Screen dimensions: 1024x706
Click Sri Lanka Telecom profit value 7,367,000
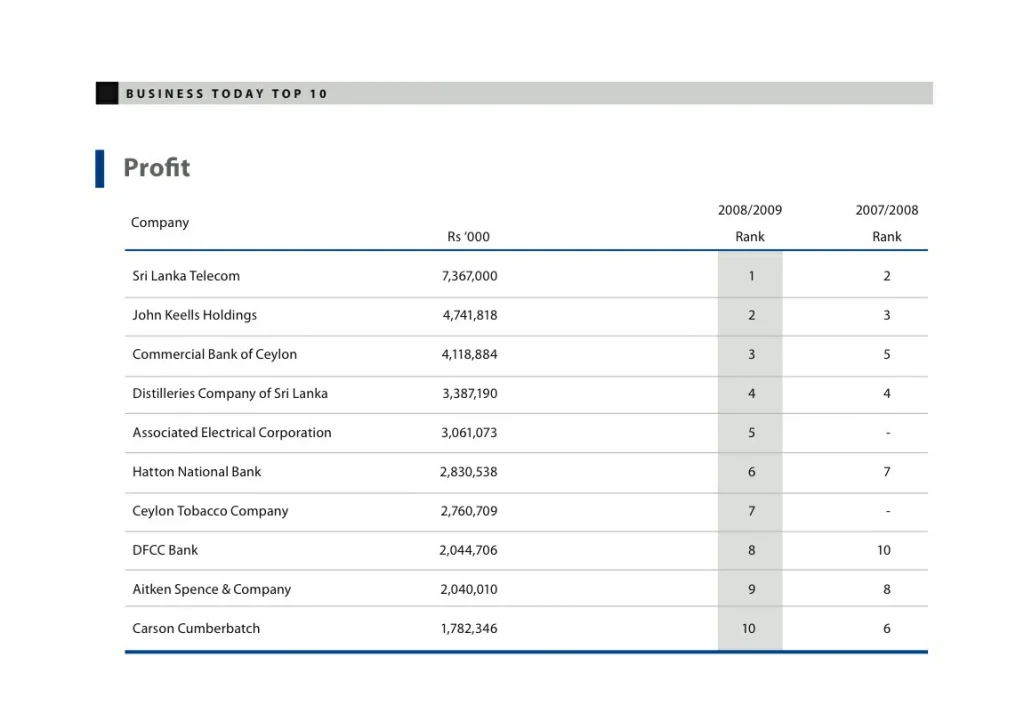tap(469, 276)
